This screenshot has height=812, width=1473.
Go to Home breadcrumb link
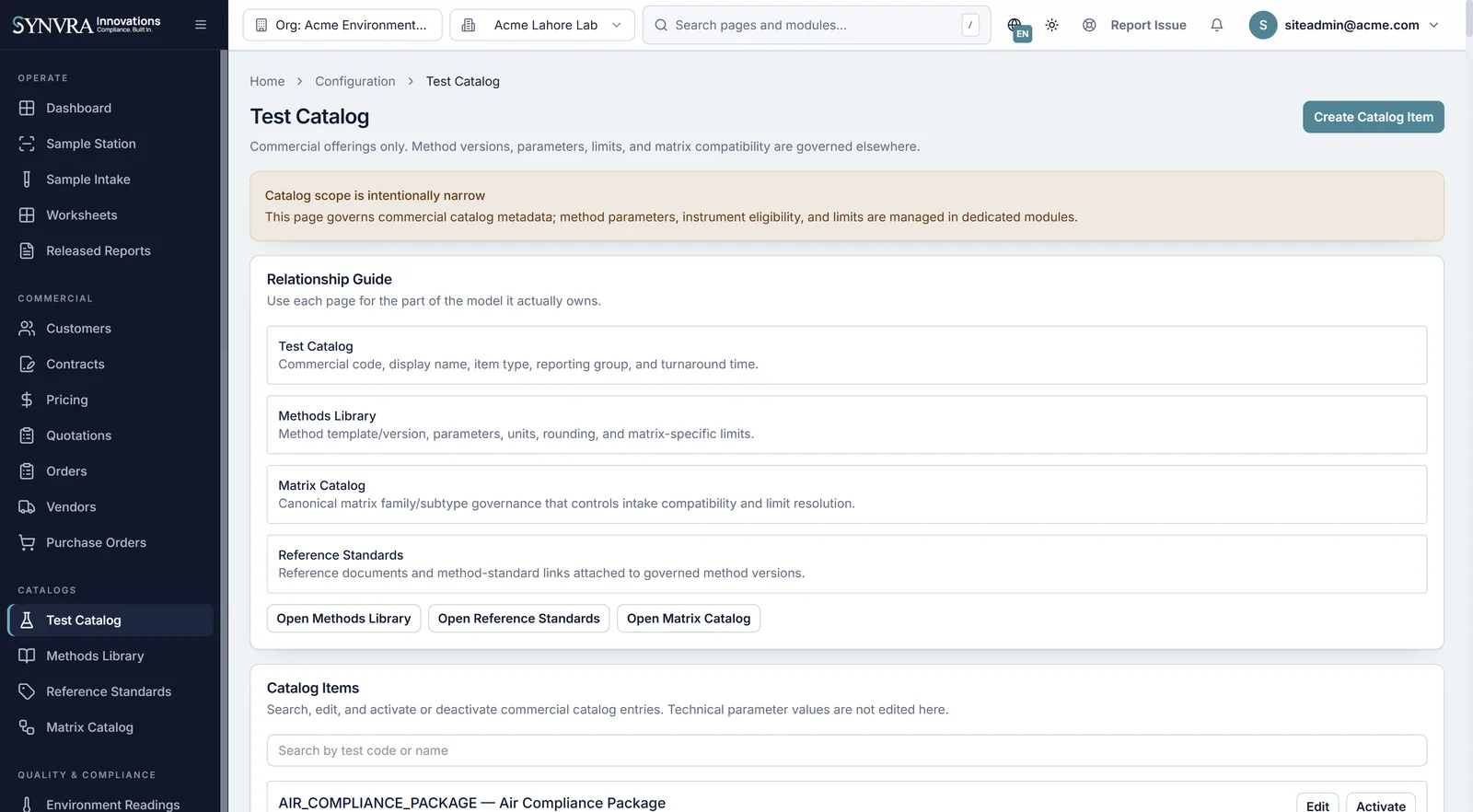click(267, 81)
